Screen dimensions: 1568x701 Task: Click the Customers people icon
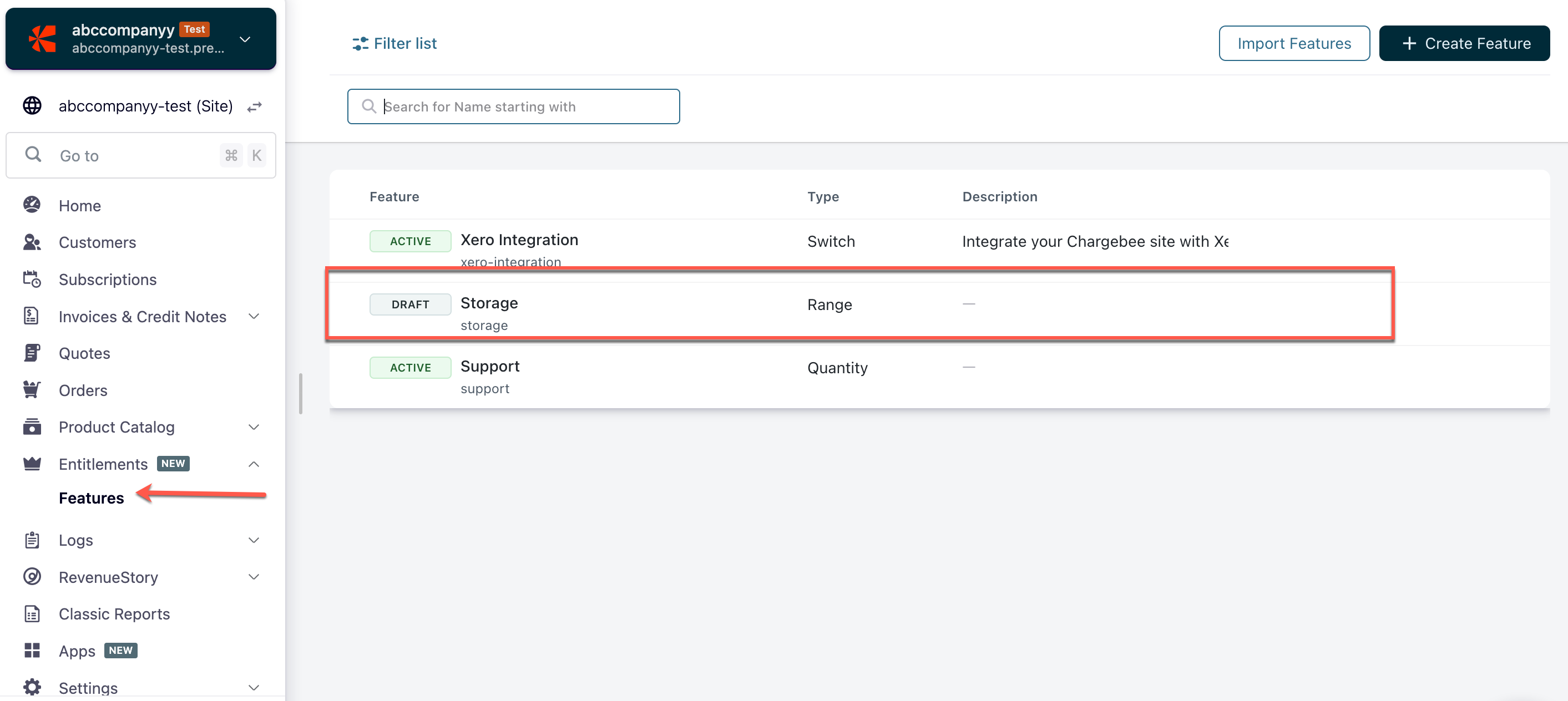click(x=32, y=242)
